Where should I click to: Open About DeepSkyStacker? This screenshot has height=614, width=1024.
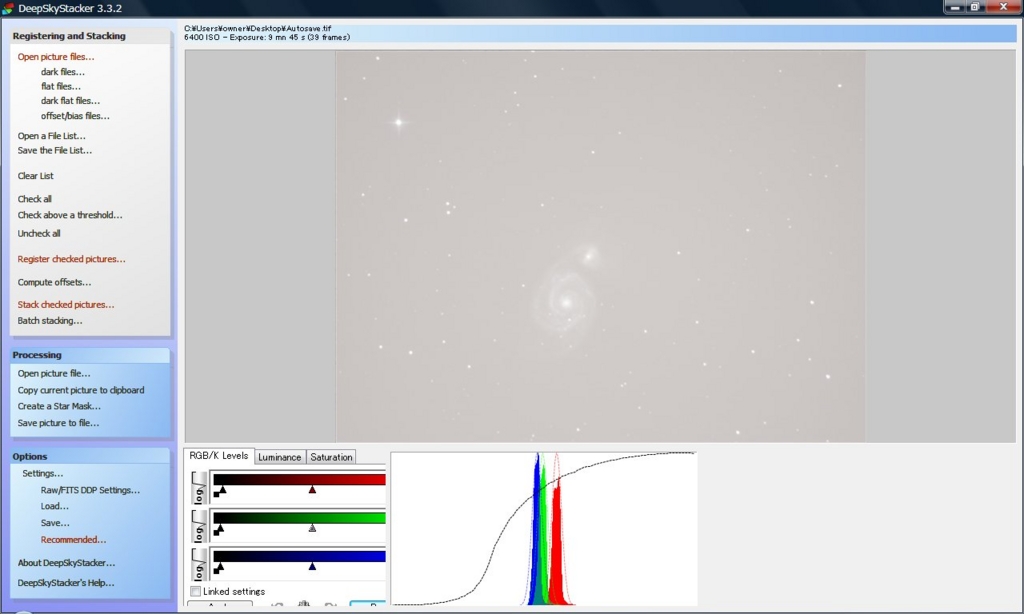[66, 562]
